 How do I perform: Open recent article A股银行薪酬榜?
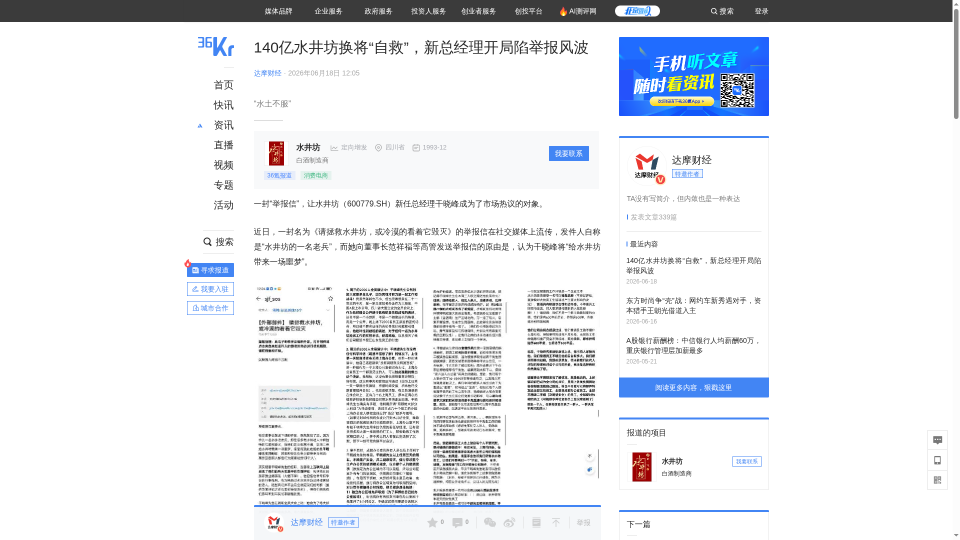(x=694, y=345)
